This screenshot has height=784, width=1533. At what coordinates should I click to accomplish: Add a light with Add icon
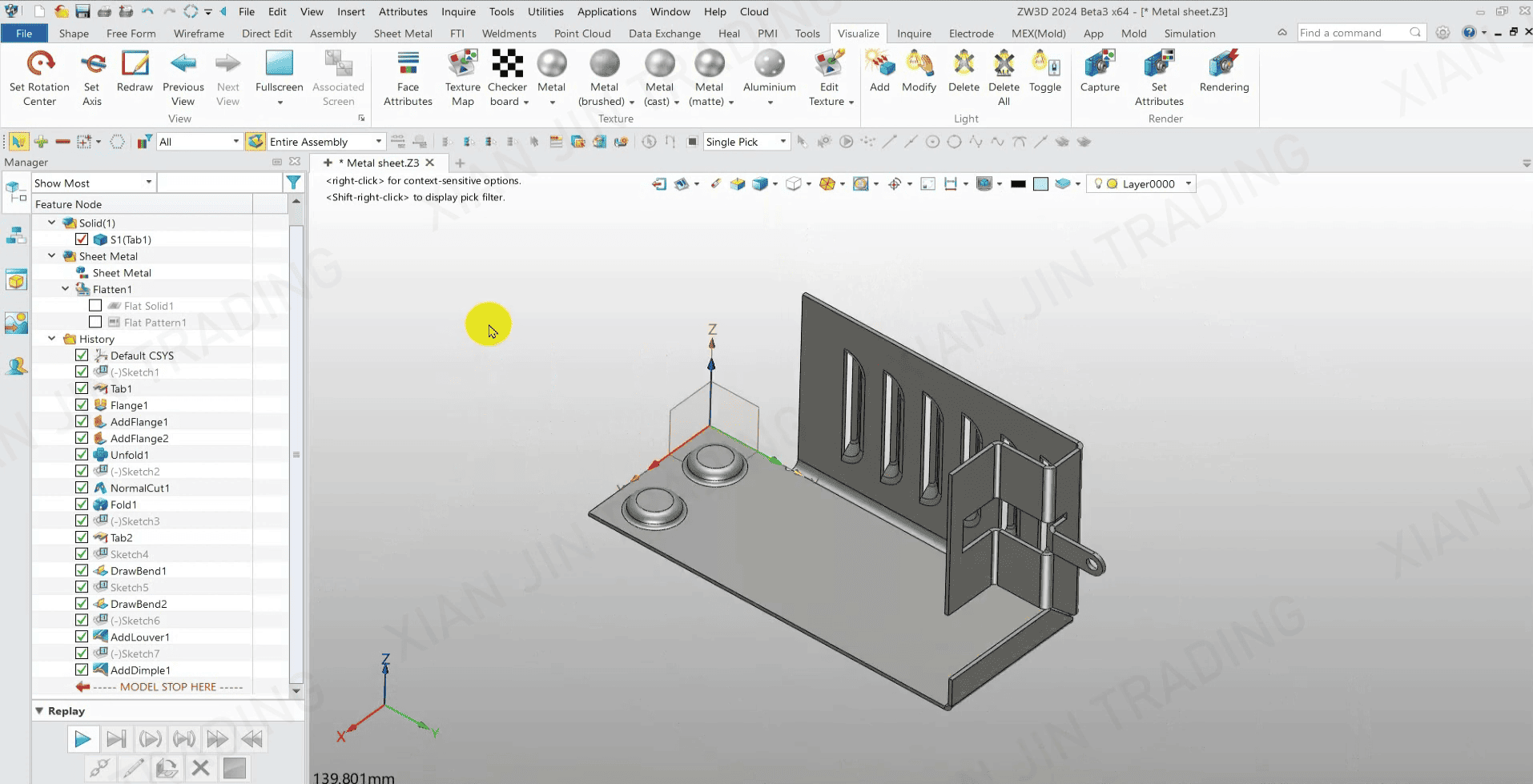pos(879,64)
